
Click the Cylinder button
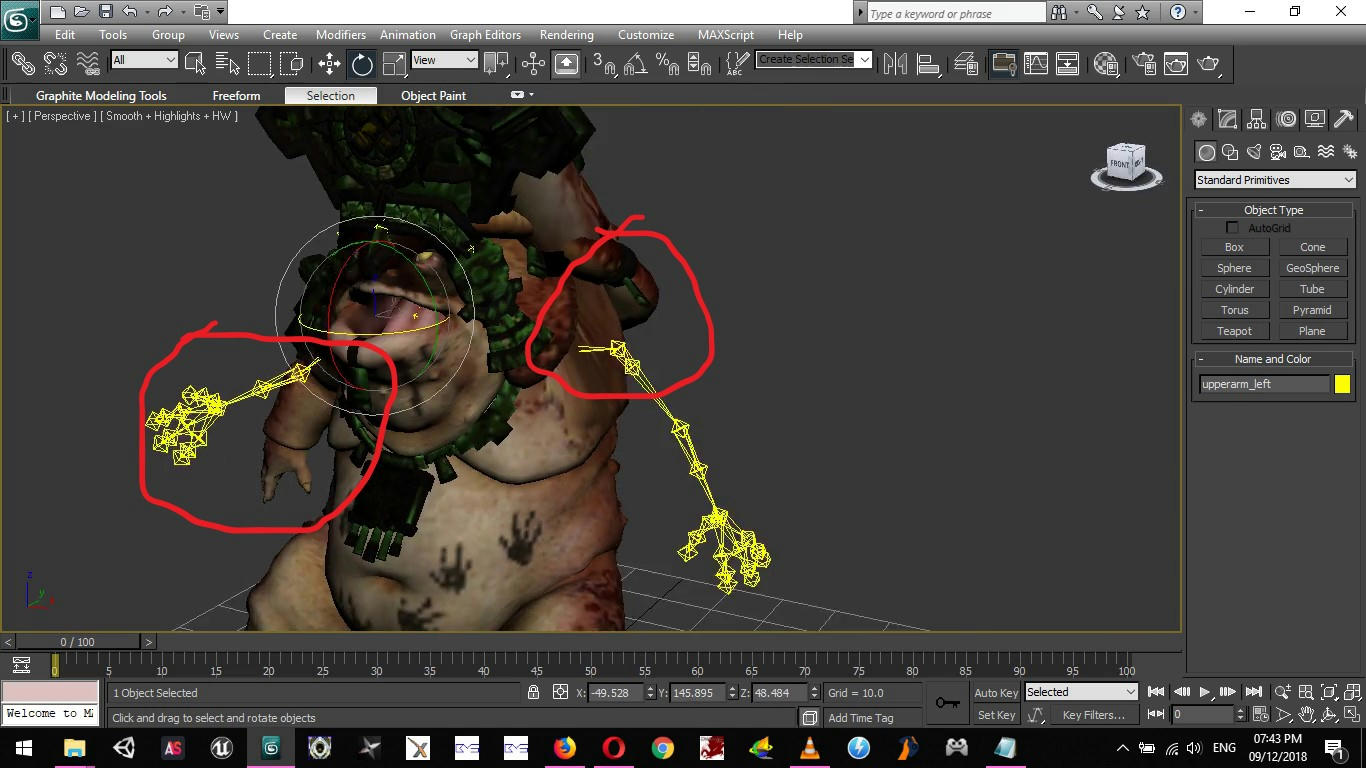pos(1234,289)
